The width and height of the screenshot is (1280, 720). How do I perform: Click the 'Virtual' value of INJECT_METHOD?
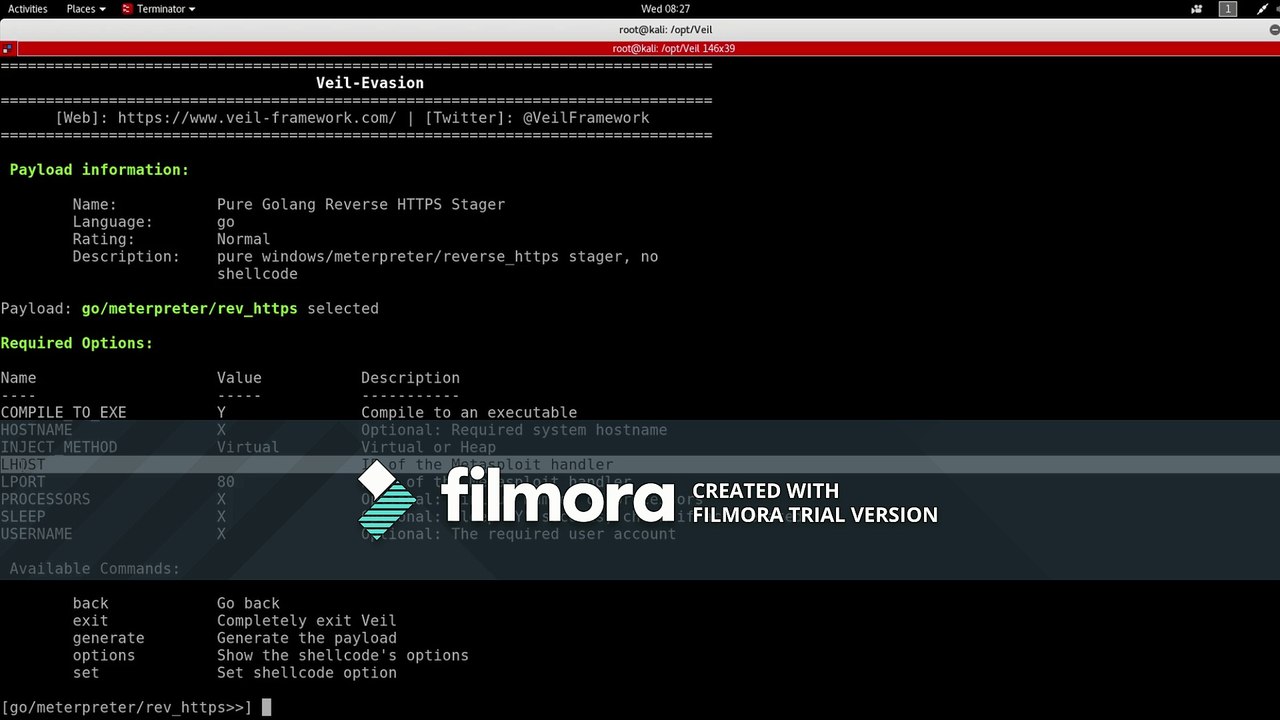248,447
